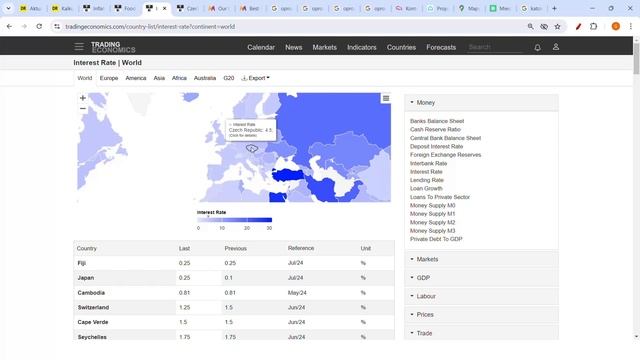Click the Czech Republic tooltip on map
The image size is (640, 360).
[x=251, y=130]
